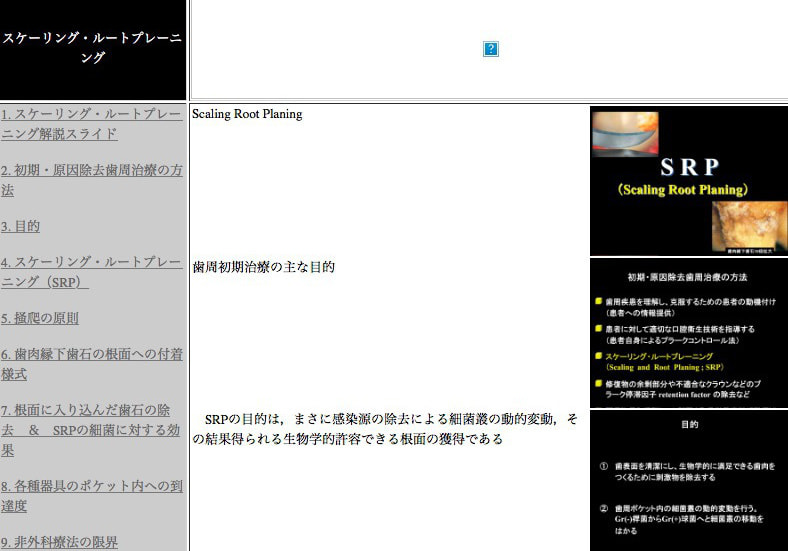Click the broken image question mark icon
The height and width of the screenshot is (551, 788).
(x=491, y=49)
